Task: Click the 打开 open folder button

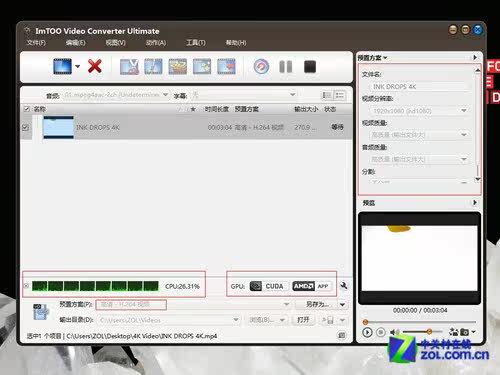Action: pos(303,320)
